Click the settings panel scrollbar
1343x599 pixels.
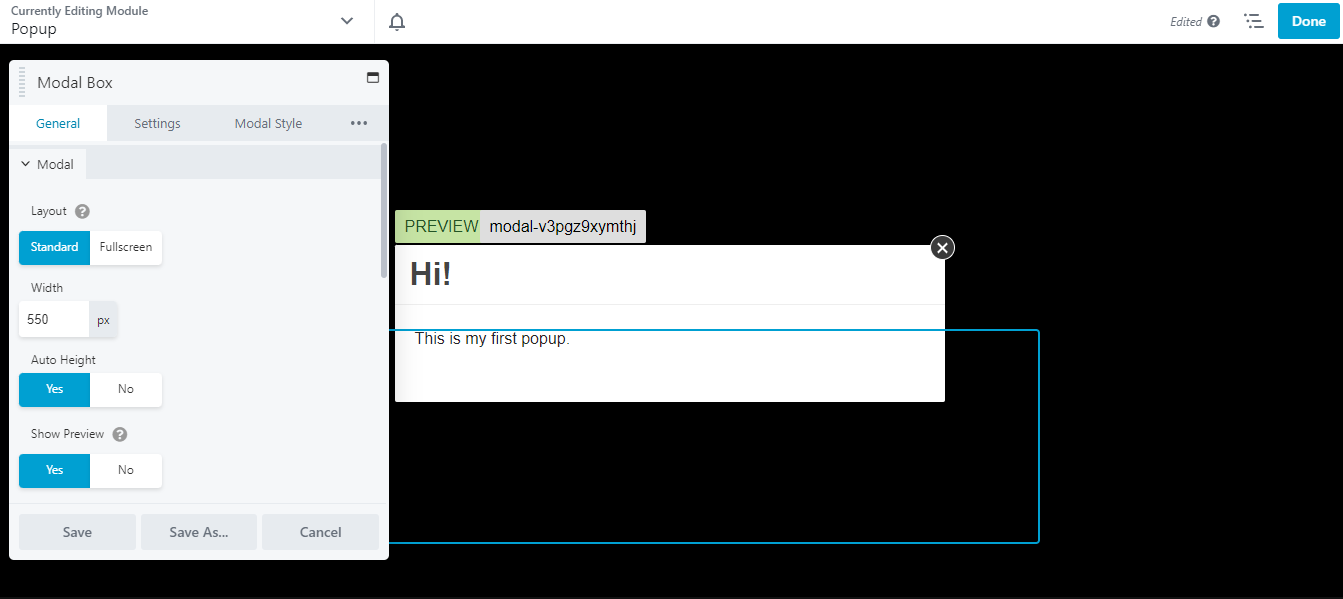384,210
